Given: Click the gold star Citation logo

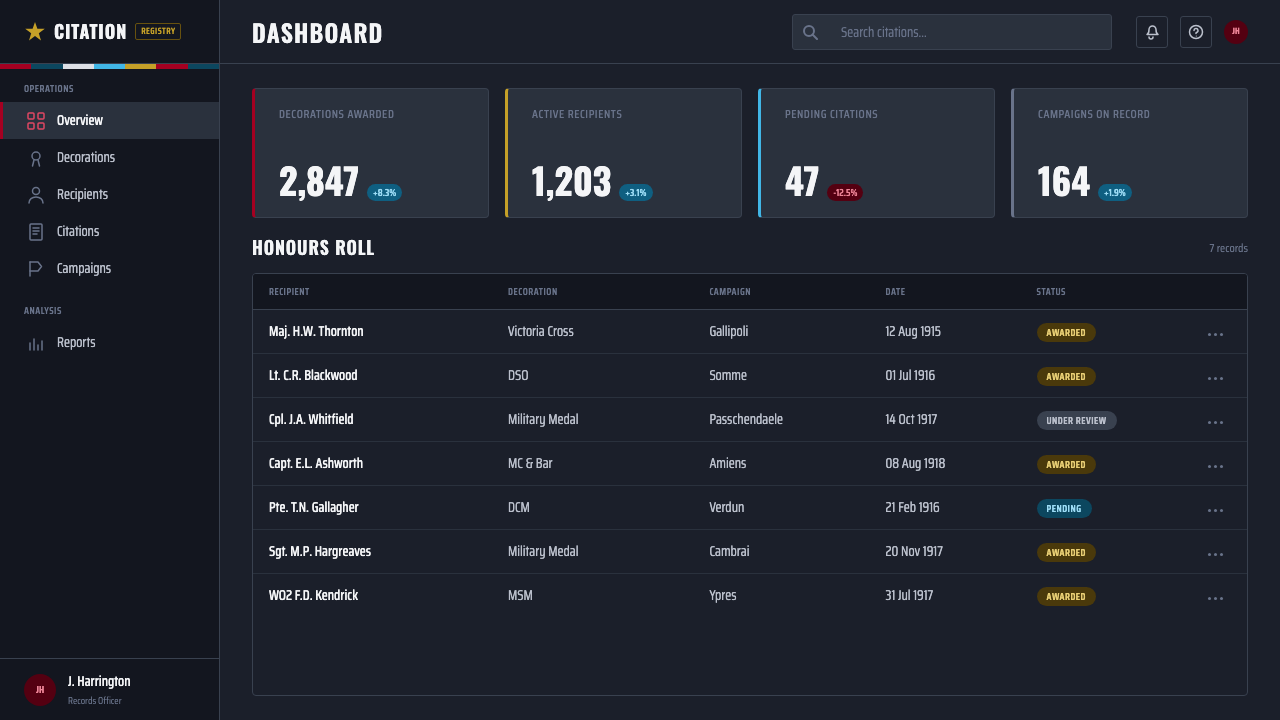Looking at the screenshot, I should click(x=35, y=32).
